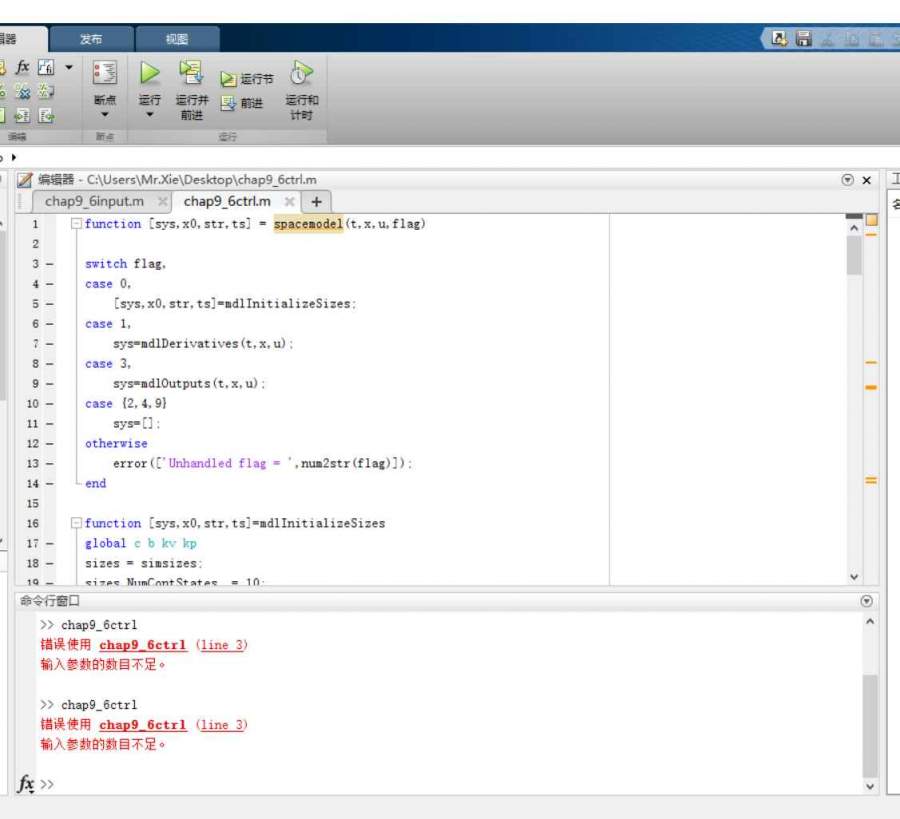Toggle breakpoint dash on line 13

point(49,463)
